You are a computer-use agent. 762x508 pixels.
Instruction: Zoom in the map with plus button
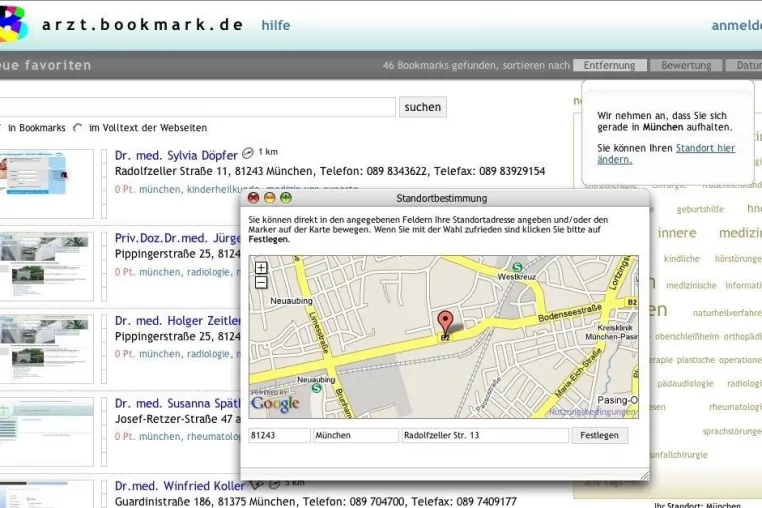point(261,268)
